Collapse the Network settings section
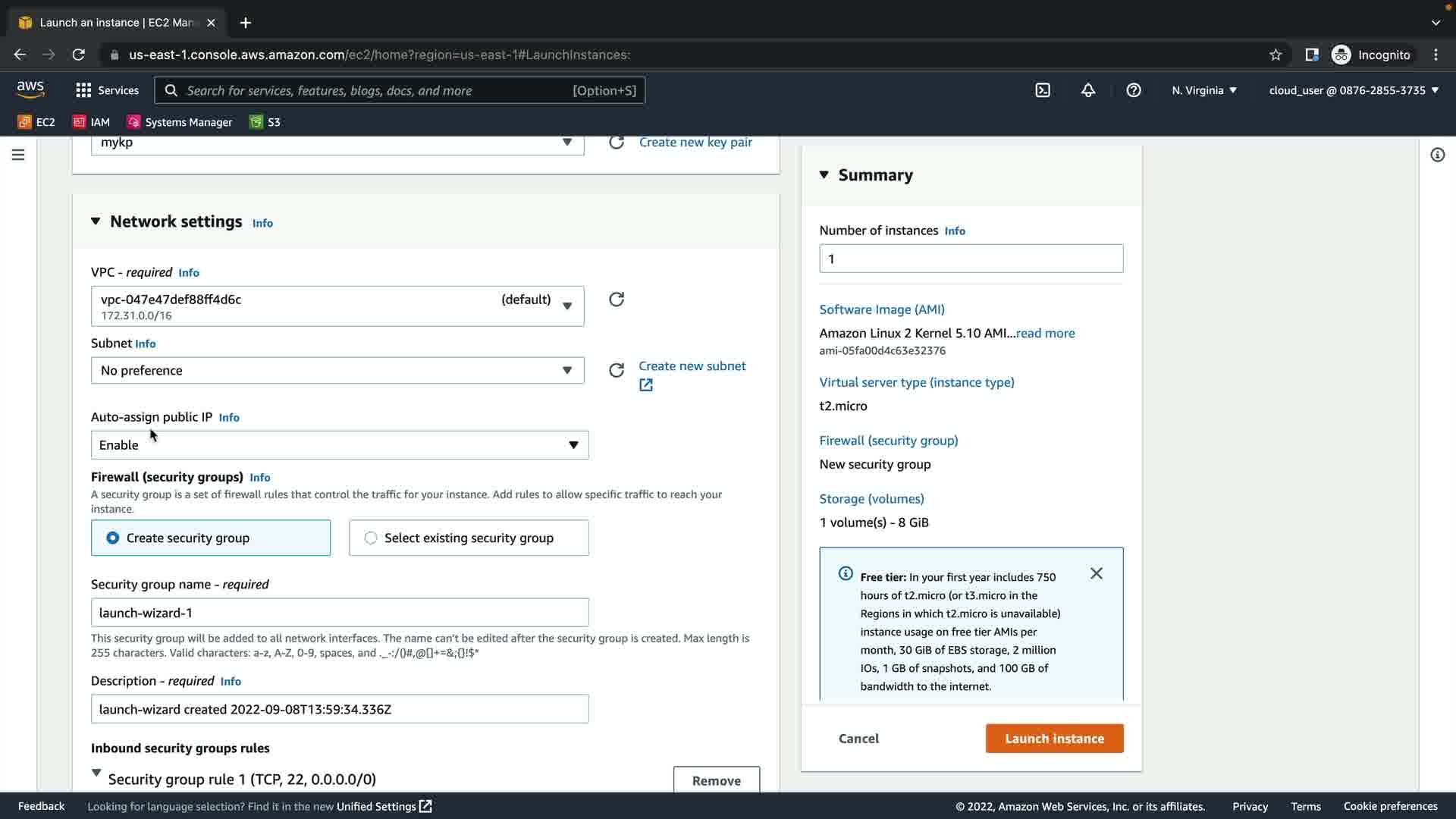Screen dimensions: 1456x819 coord(96,221)
